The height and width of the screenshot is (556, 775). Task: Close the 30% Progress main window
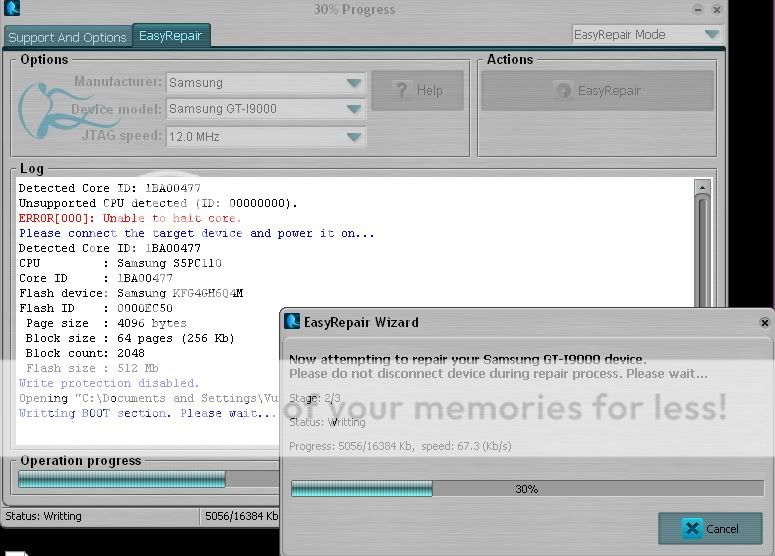(x=716, y=9)
